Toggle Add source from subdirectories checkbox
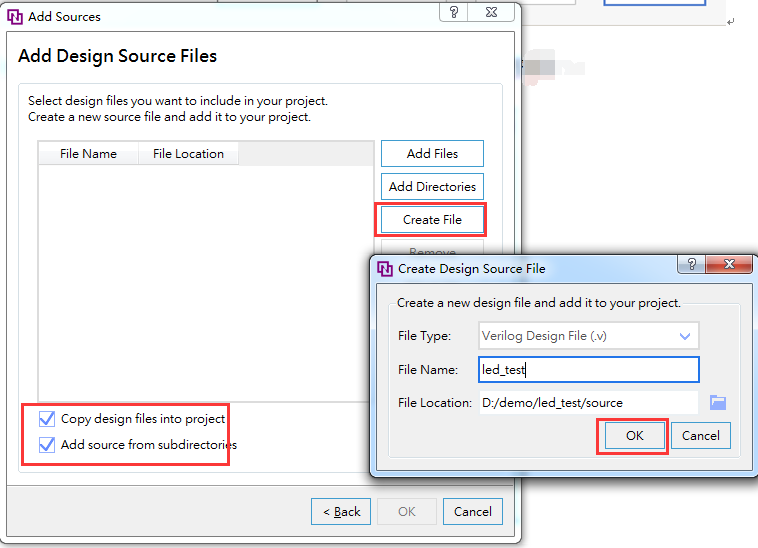This screenshot has height=548, width=758. (x=47, y=445)
